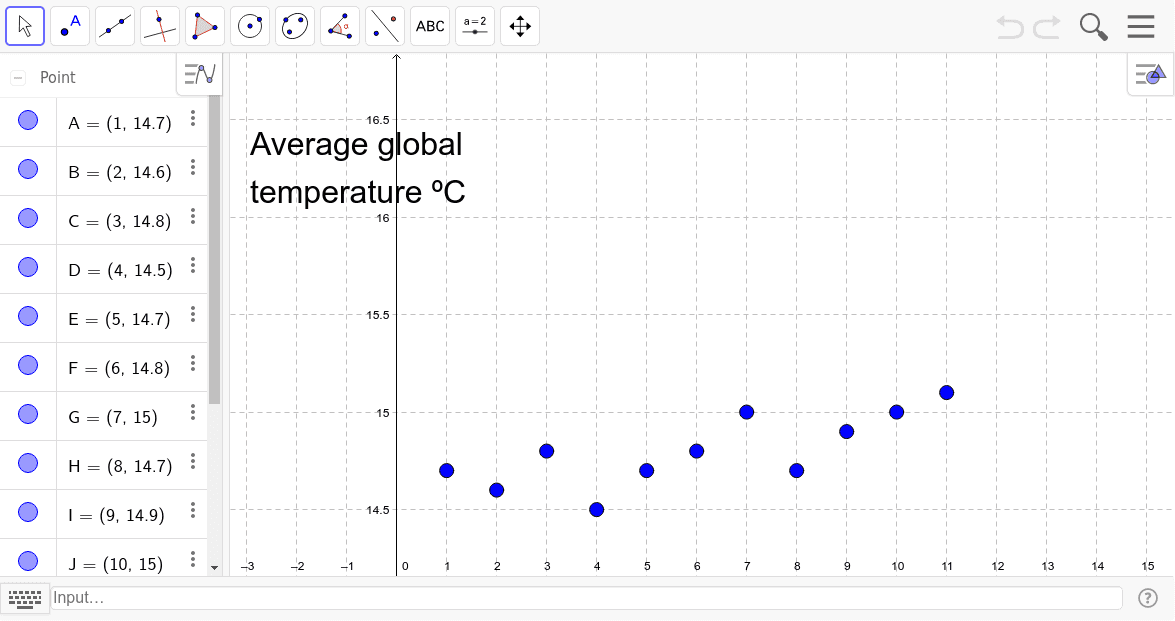Select the Slider tool
1175x621 pixels.
pyautogui.click(x=475, y=26)
